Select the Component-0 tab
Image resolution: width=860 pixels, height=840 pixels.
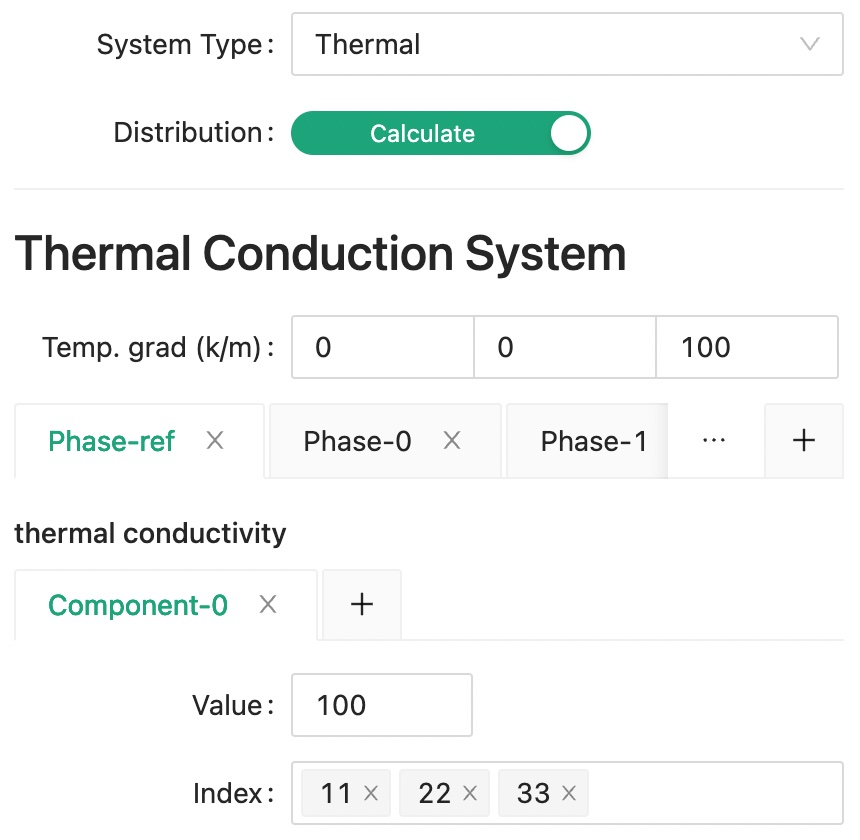click(x=138, y=605)
